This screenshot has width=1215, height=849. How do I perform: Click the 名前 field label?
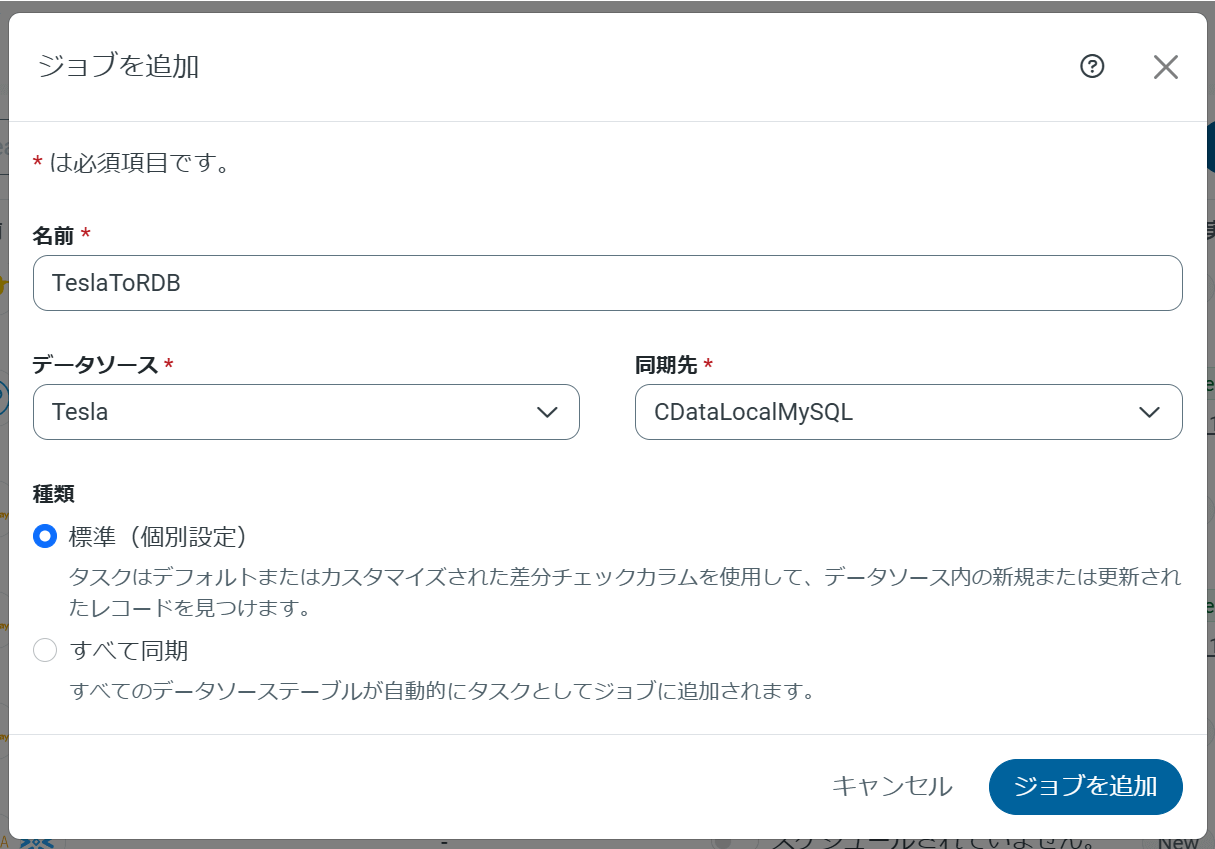click(53, 235)
